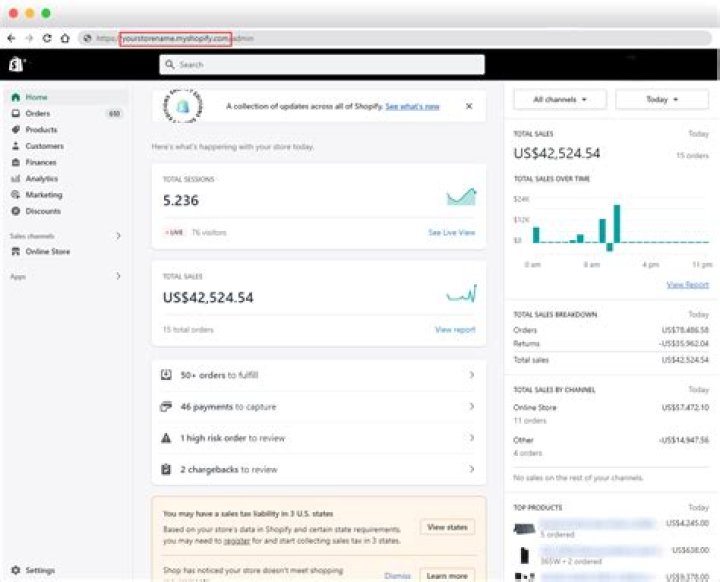Open Analytics from sidebar
This screenshot has width=720, height=582.
click(42, 178)
